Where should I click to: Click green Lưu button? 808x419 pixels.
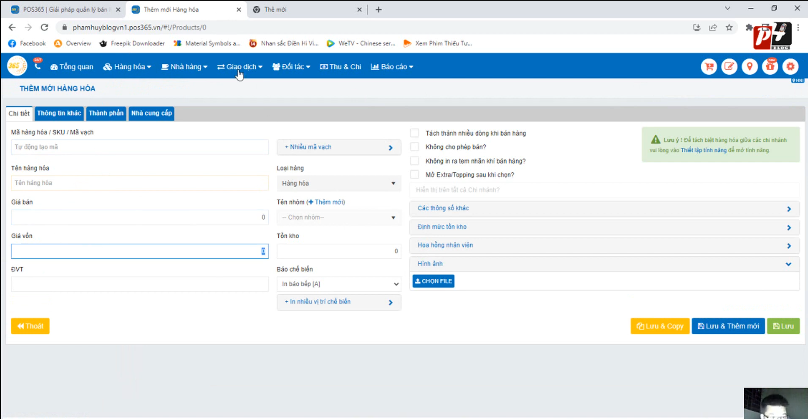point(783,326)
